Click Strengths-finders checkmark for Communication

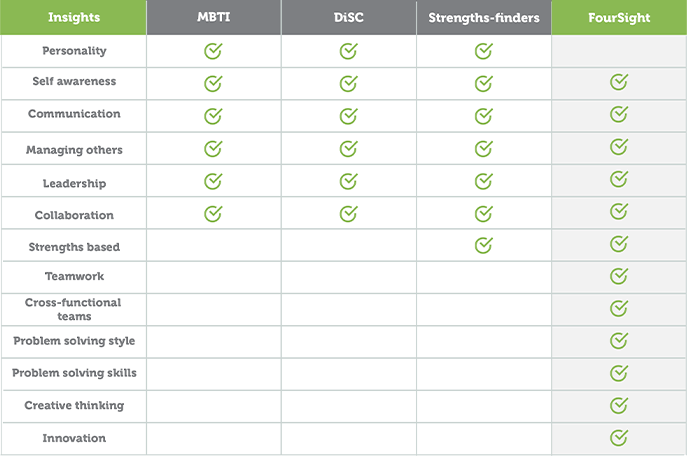coord(484,116)
